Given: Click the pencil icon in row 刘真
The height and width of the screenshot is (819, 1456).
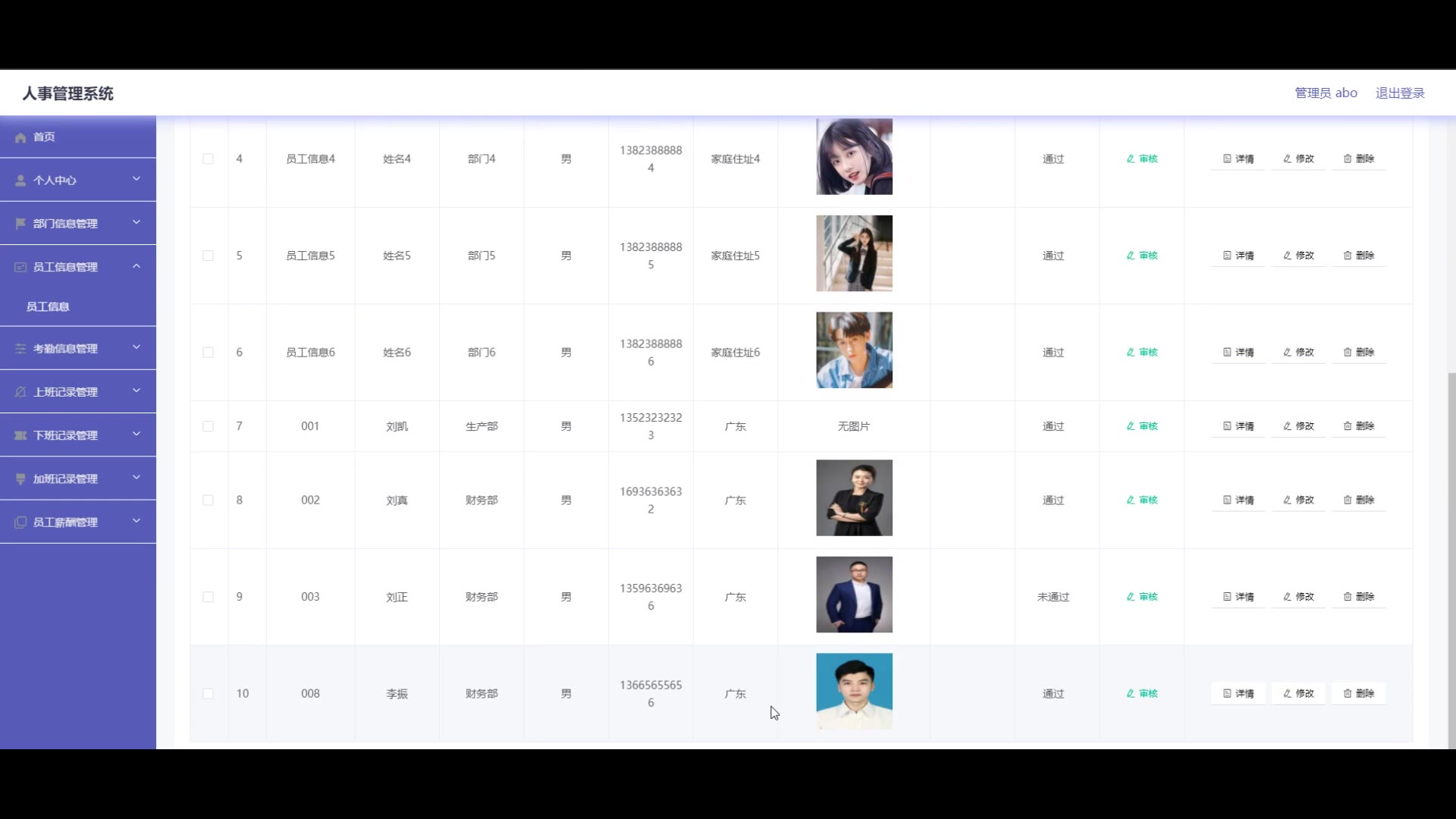Looking at the screenshot, I should (x=1287, y=500).
